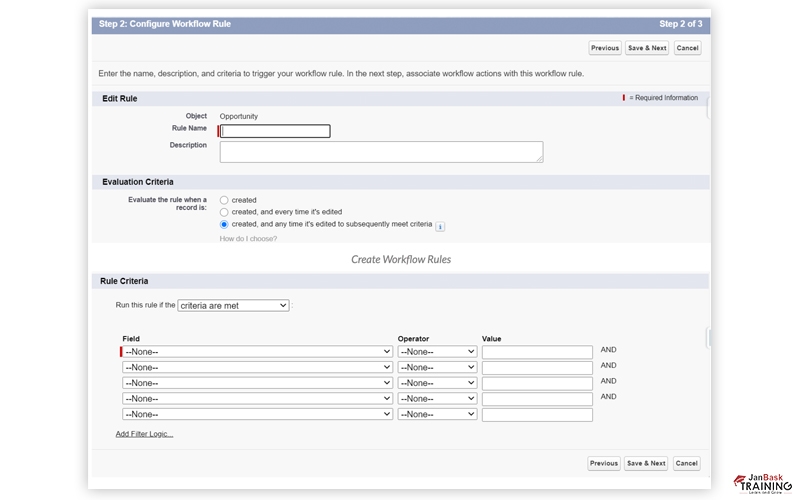The height and width of the screenshot is (500, 800).
Task: Expand the first Field dropdown
Action: [257, 352]
